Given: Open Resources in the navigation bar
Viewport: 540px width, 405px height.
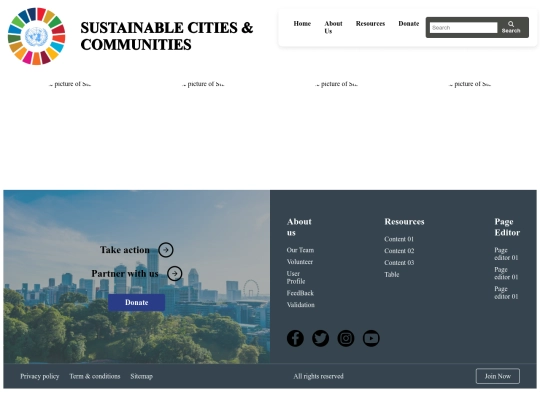Looking at the screenshot, I should point(370,23).
